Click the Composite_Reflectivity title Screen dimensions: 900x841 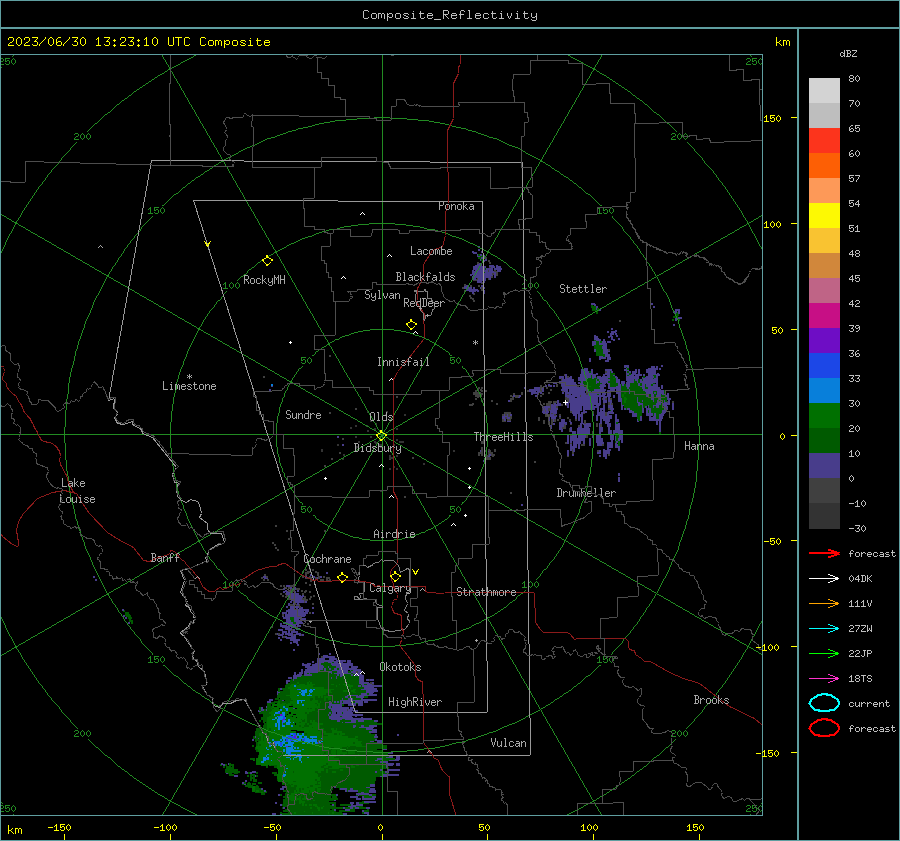(450, 15)
